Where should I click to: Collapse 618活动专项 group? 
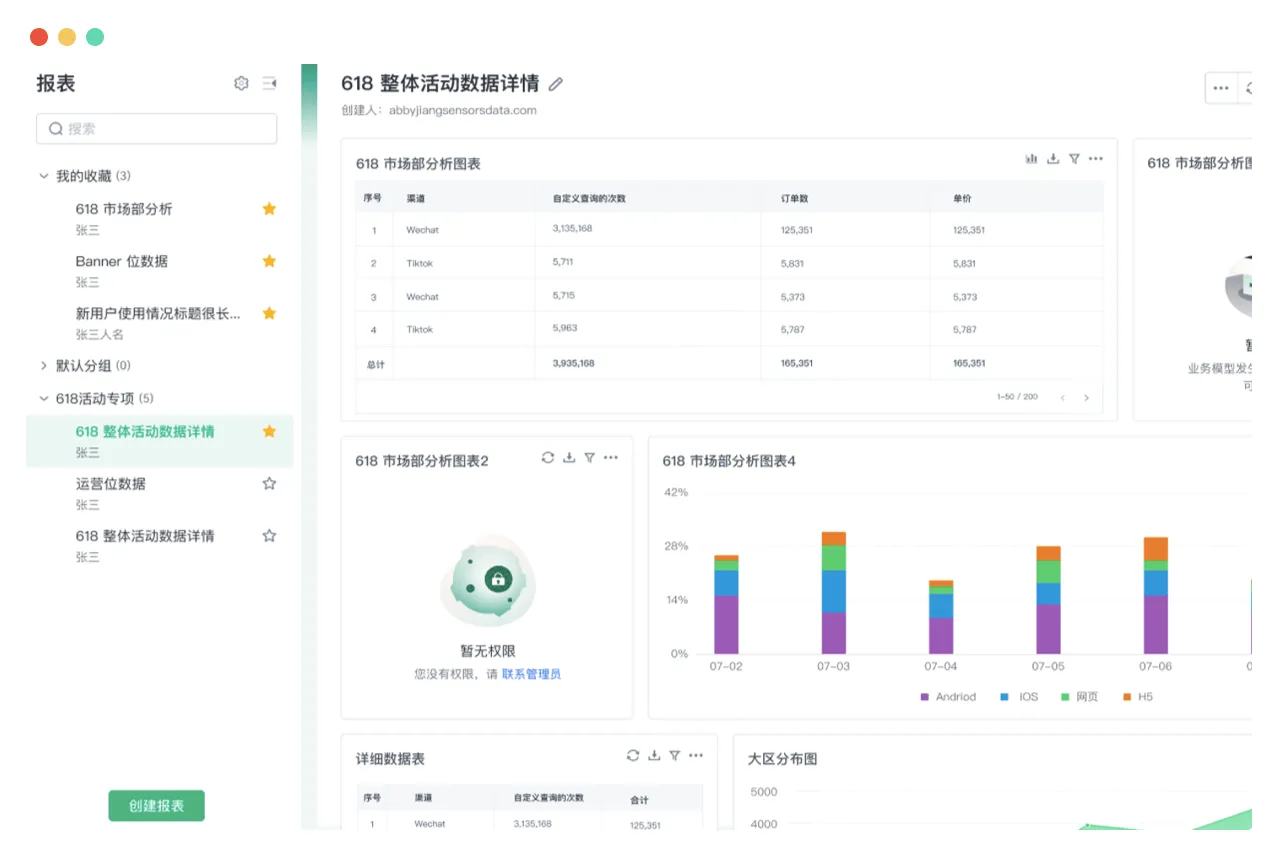43,398
